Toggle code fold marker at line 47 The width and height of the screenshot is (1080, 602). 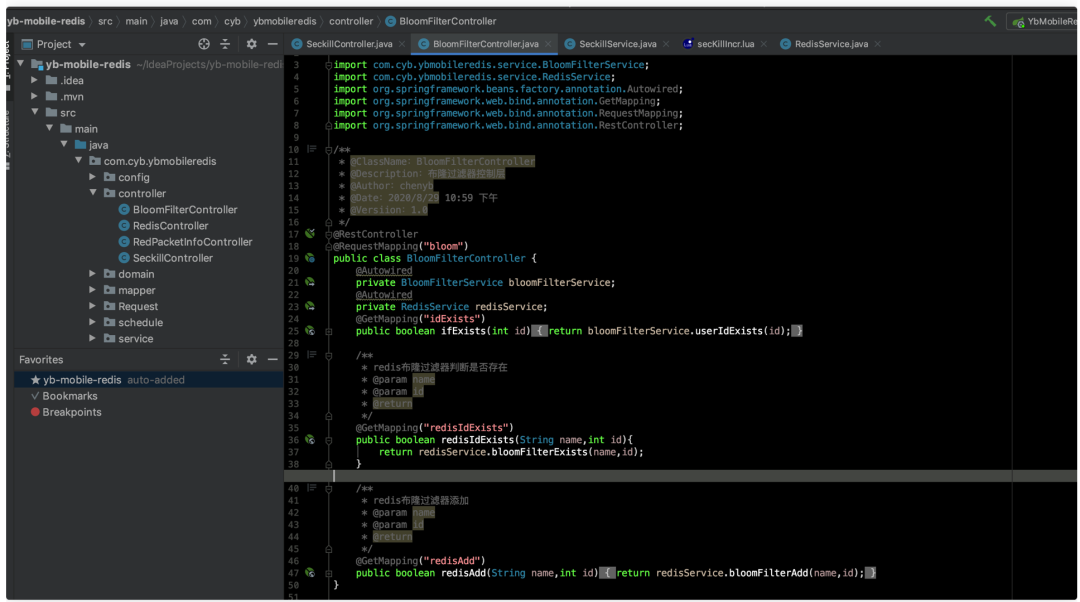point(328,573)
